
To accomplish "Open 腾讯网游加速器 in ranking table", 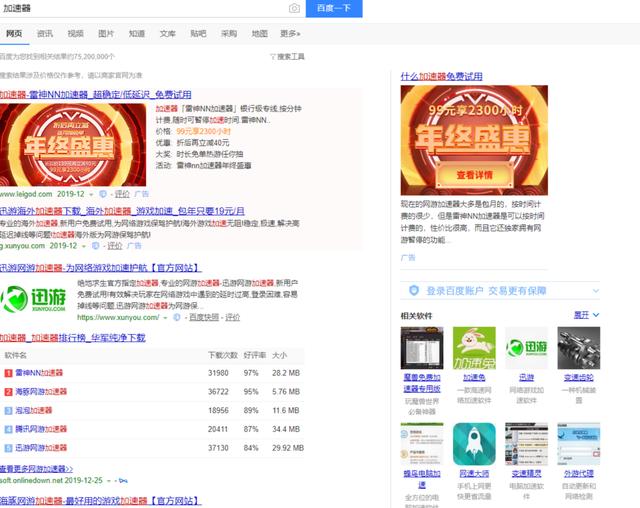I will (41, 429).
